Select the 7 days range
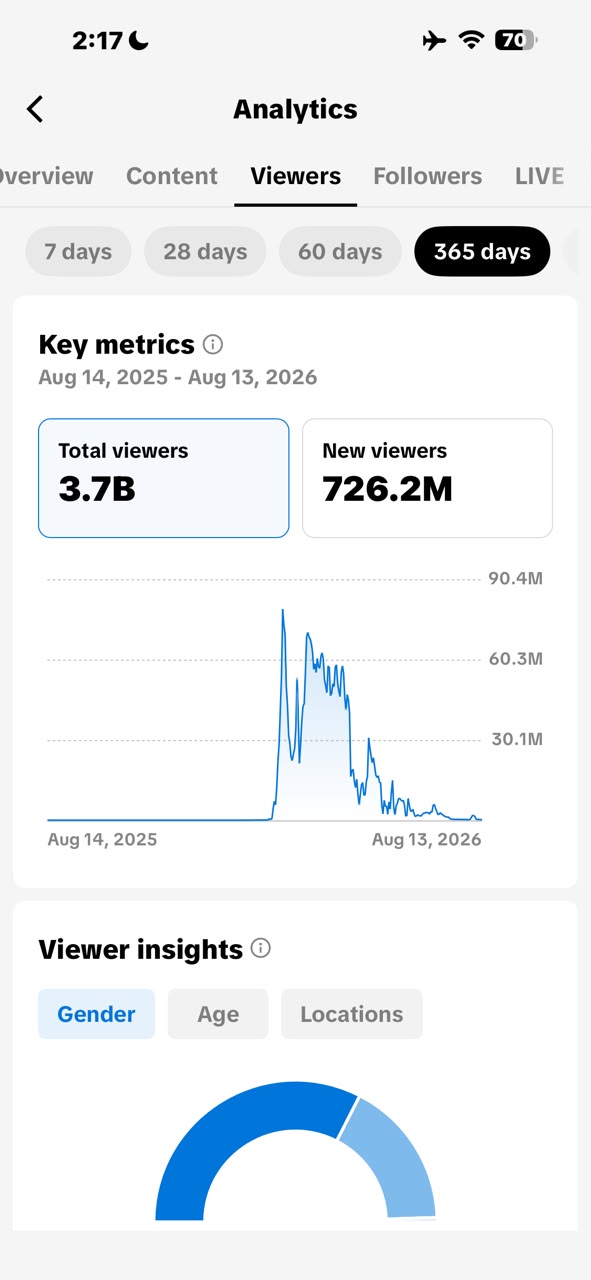 click(78, 251)
